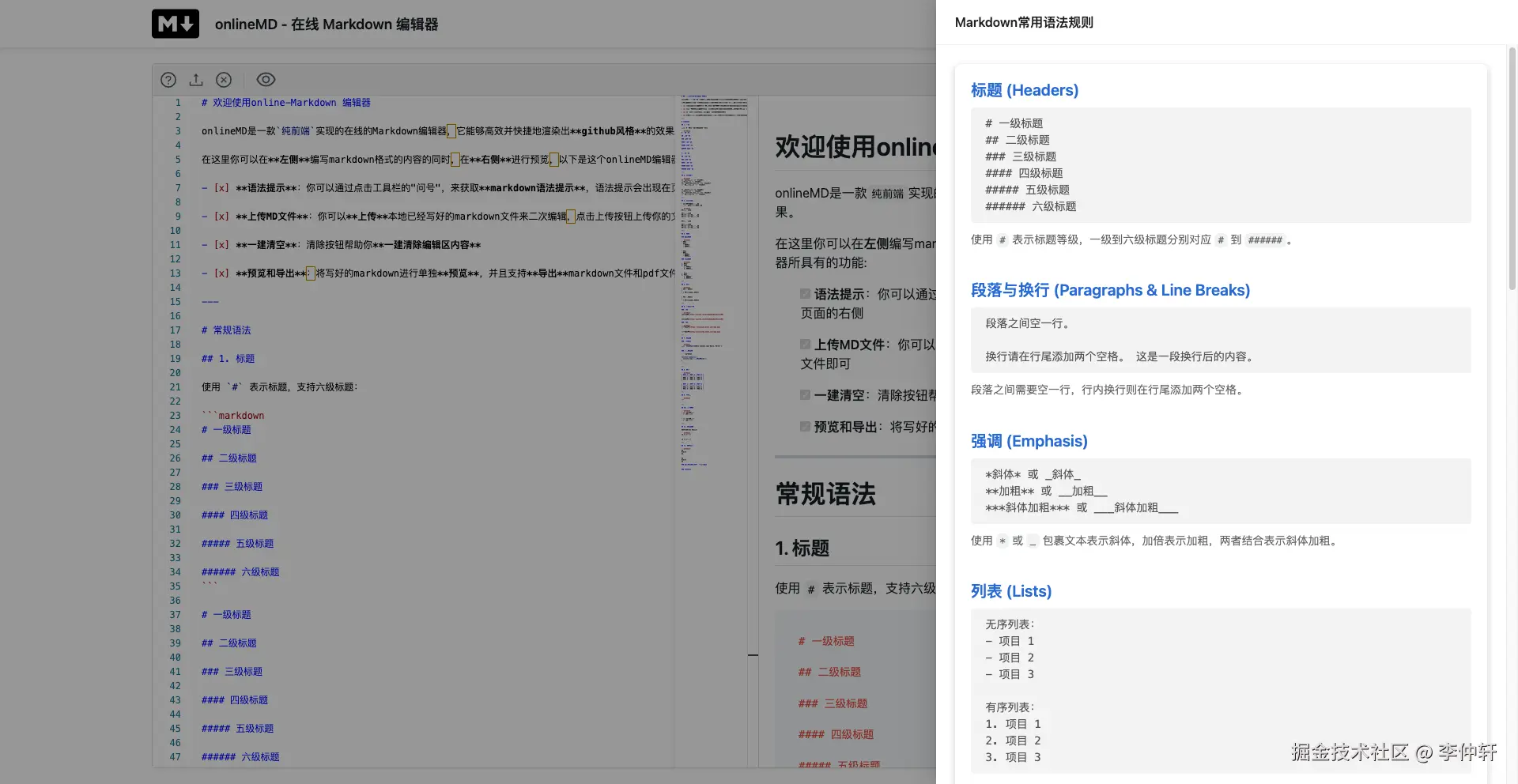Click the drawer title 'Markdown常用语法规则'
The width and height of the screenshot is (1518, 784).
coord(1024,22)
